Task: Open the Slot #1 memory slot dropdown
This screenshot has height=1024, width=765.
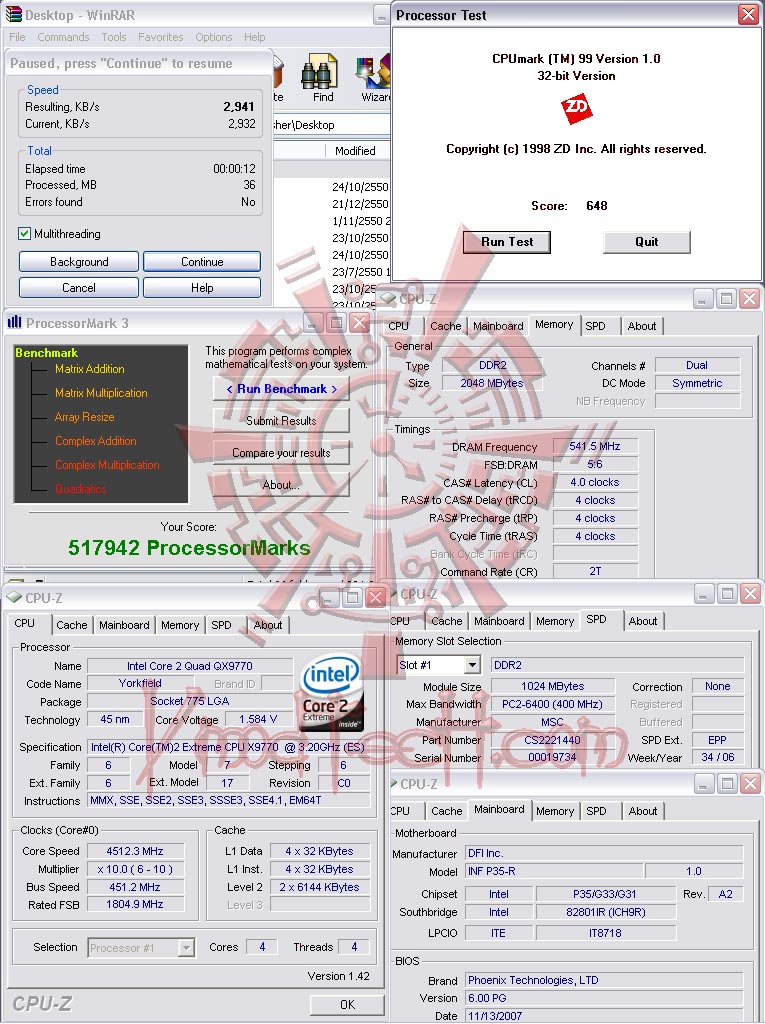Action: pos(472,665)
